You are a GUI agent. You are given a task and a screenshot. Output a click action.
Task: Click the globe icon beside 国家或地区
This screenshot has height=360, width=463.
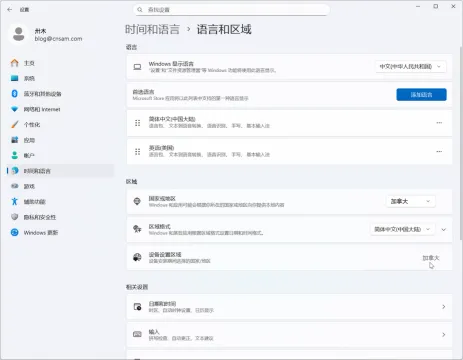(x=137, y=201)
